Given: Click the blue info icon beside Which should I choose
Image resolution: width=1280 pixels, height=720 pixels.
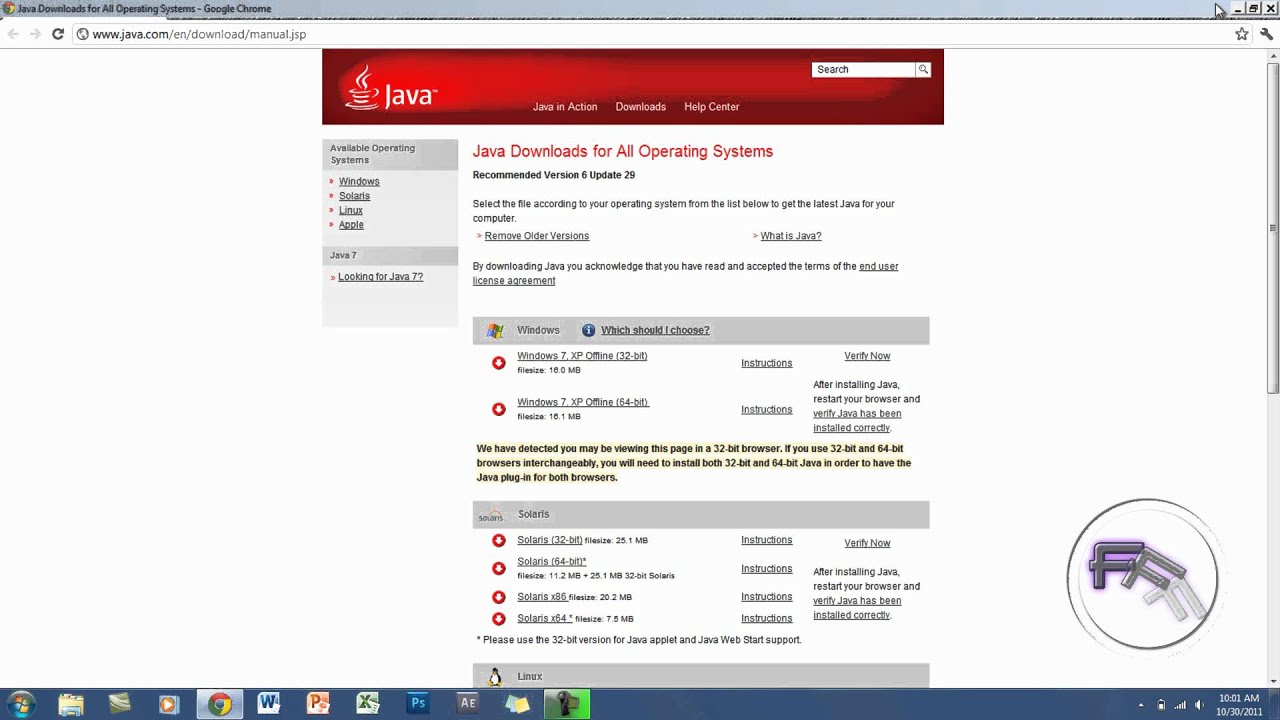Looking at the screenshot, I should coord(588,330).
